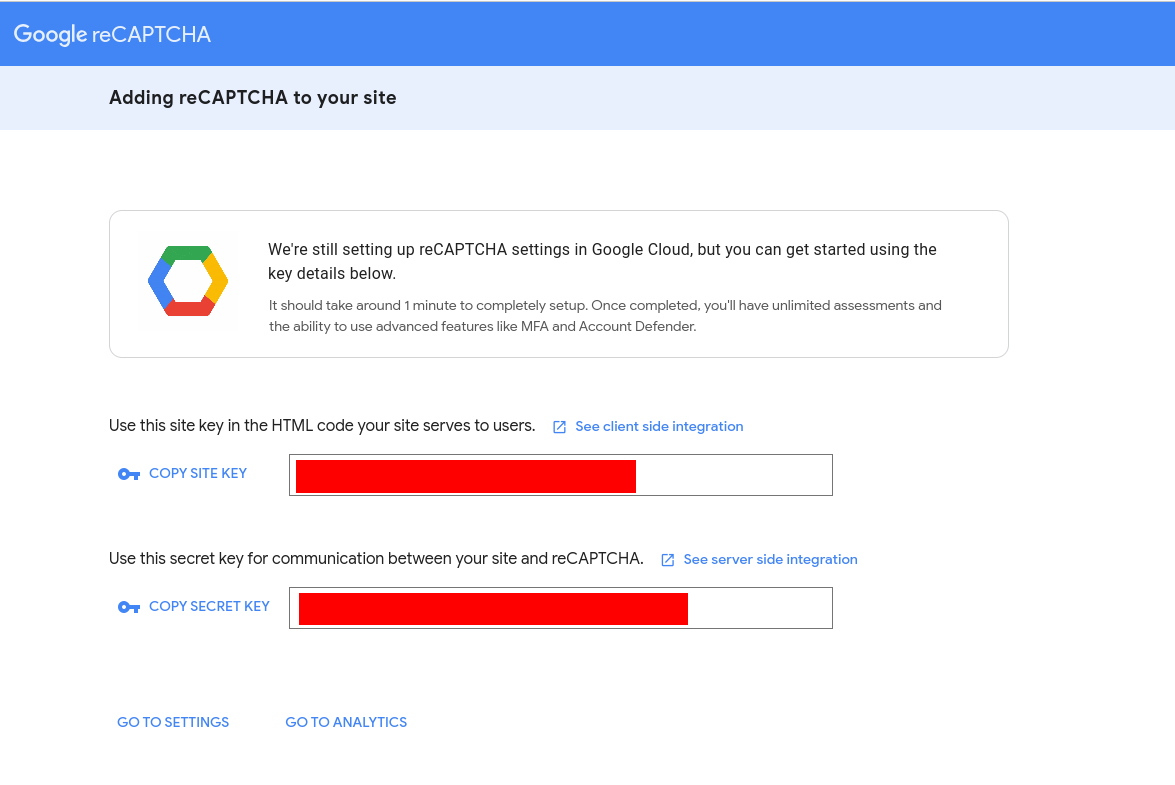This screenshot has height=785, width=1175.
Task: Click the Google reCAPTCHA logo
Action: (112, 34)
